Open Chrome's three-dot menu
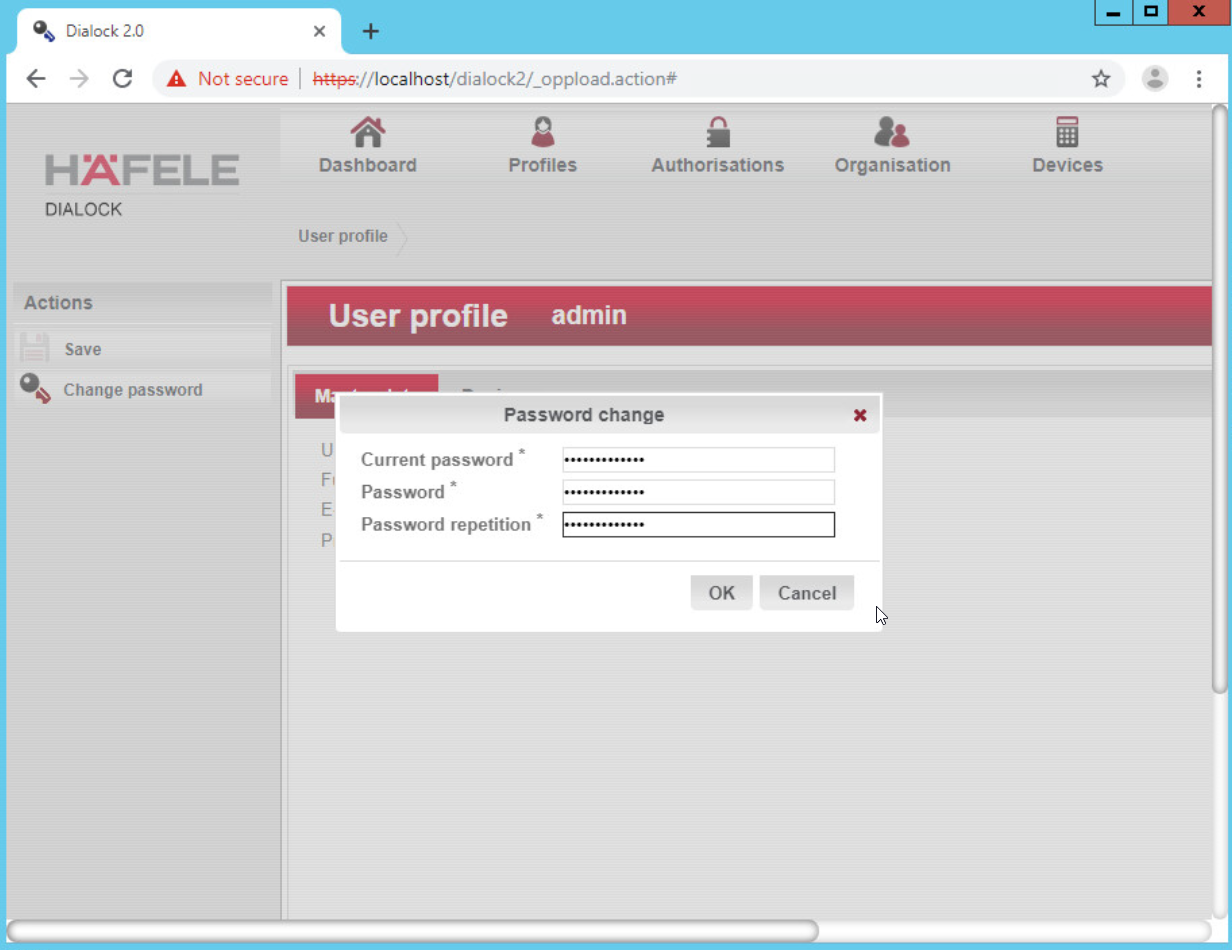1232x950 pixels. [x=1198, y=79]
